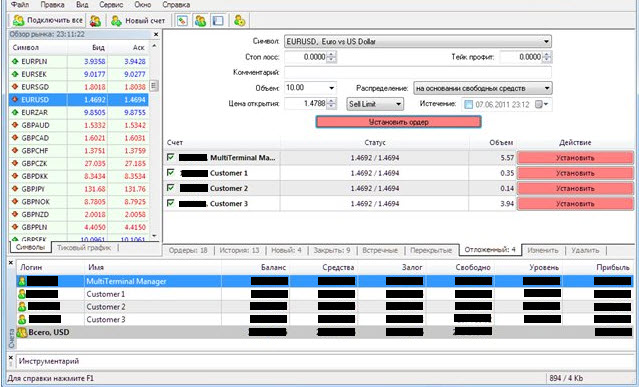Click the Установить ордер button
Screen dimensions: 639x387
[x=399, y=122]
